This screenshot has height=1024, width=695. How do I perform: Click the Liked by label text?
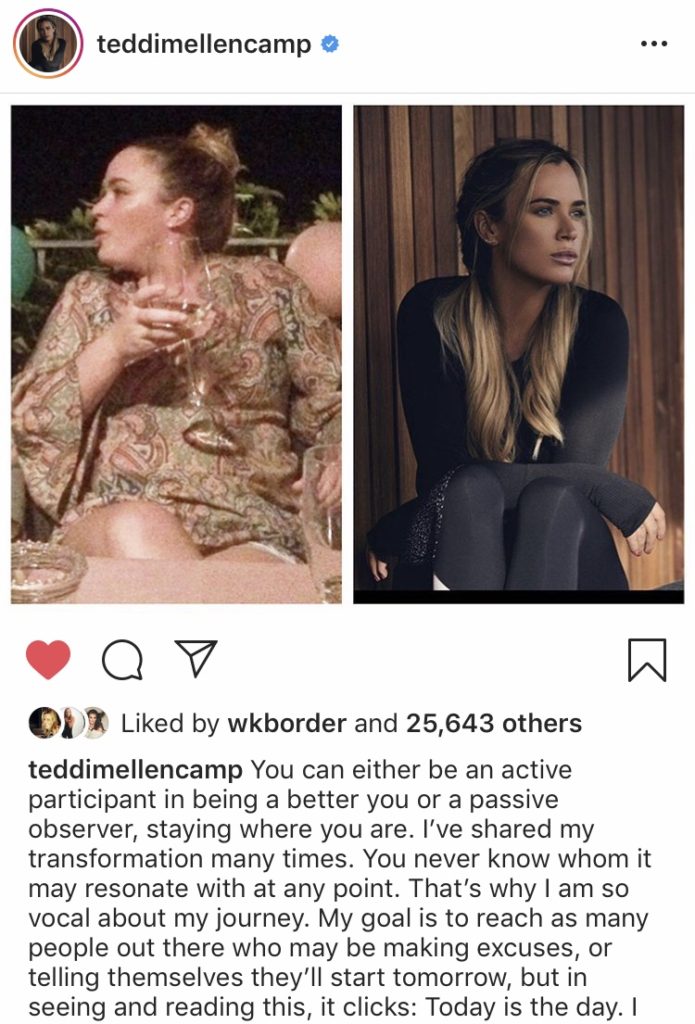click(170, 723)
